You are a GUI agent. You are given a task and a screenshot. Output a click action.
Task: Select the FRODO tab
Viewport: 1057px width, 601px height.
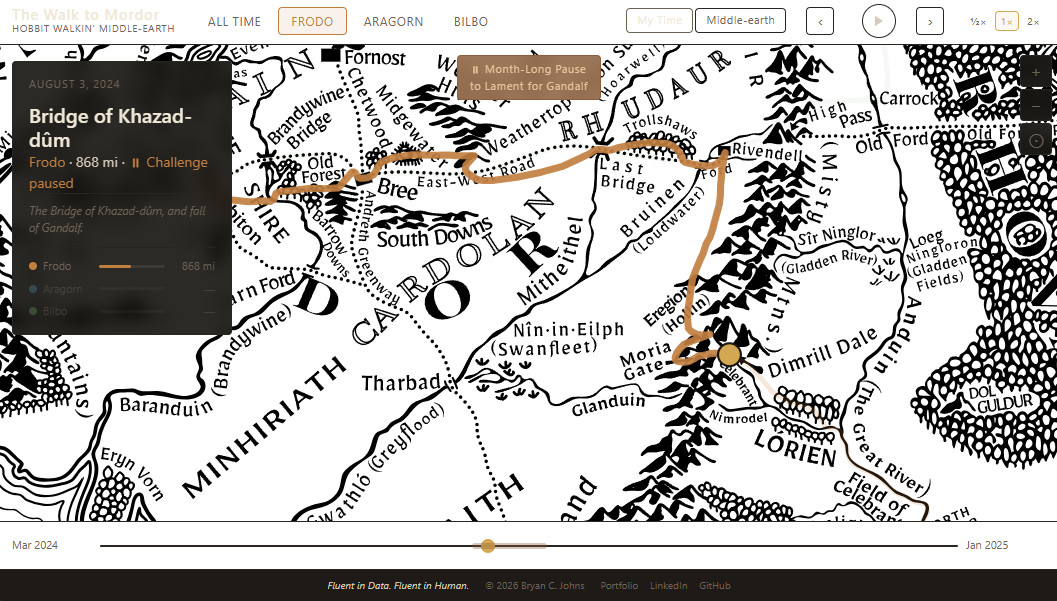coord(312,22)
